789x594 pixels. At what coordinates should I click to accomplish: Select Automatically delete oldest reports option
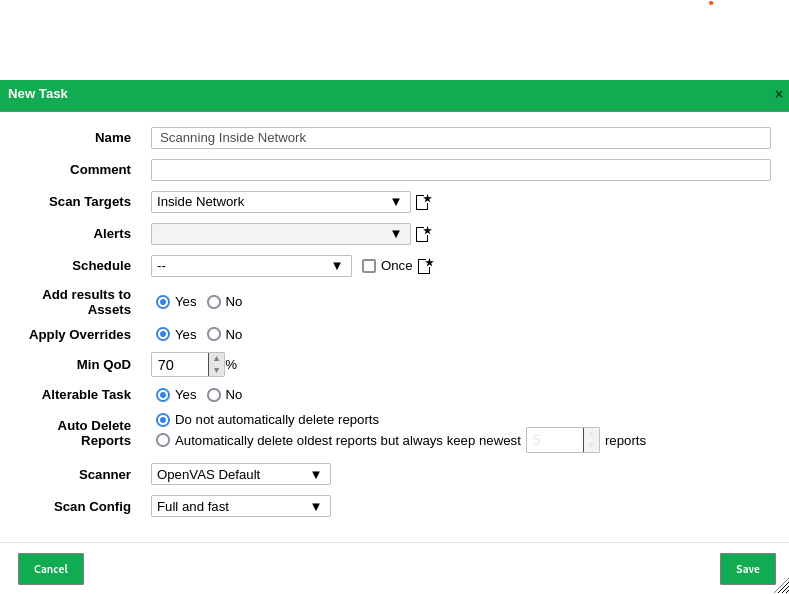coord(163,440)
